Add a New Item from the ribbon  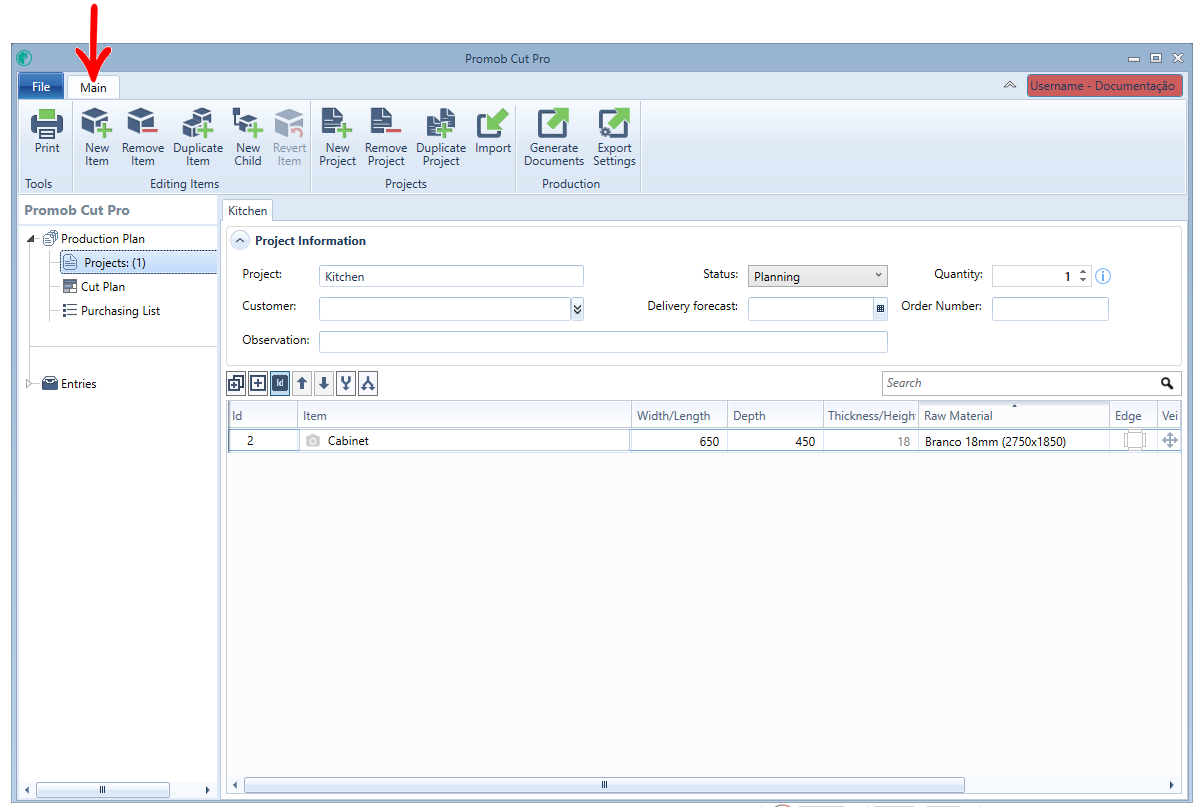point(97,138)
